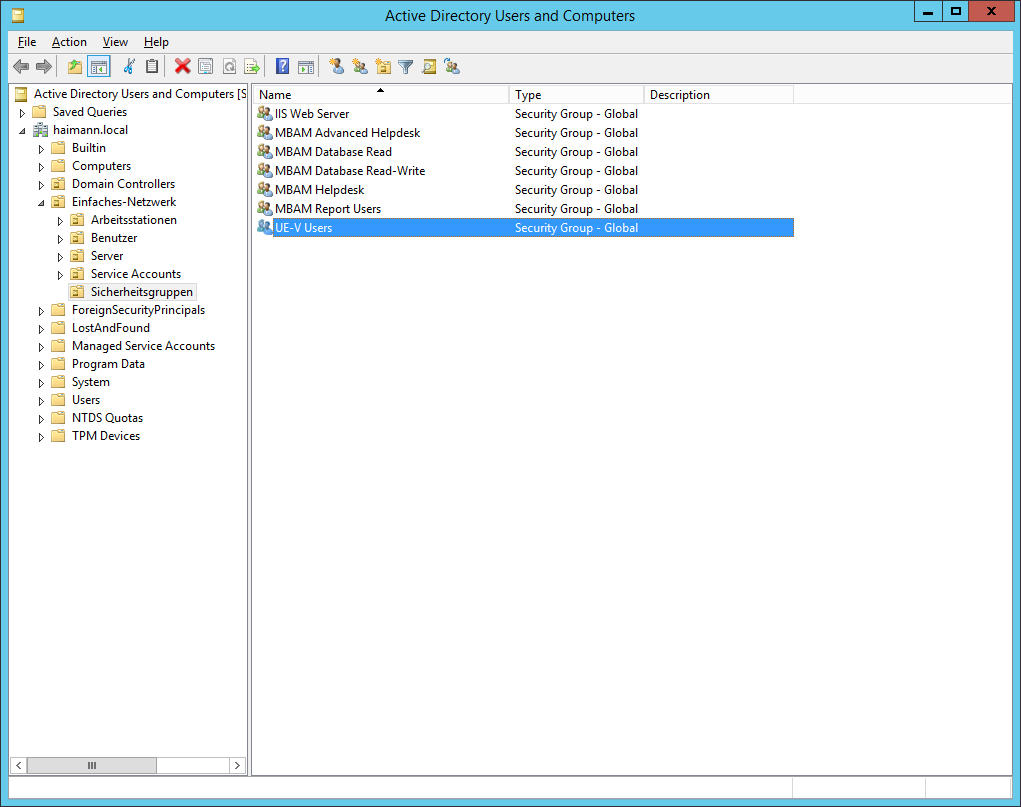Select MBAM Advanced Helpdesk group
This screenshot has height=807, width=1021.
(x=347, y=132)
